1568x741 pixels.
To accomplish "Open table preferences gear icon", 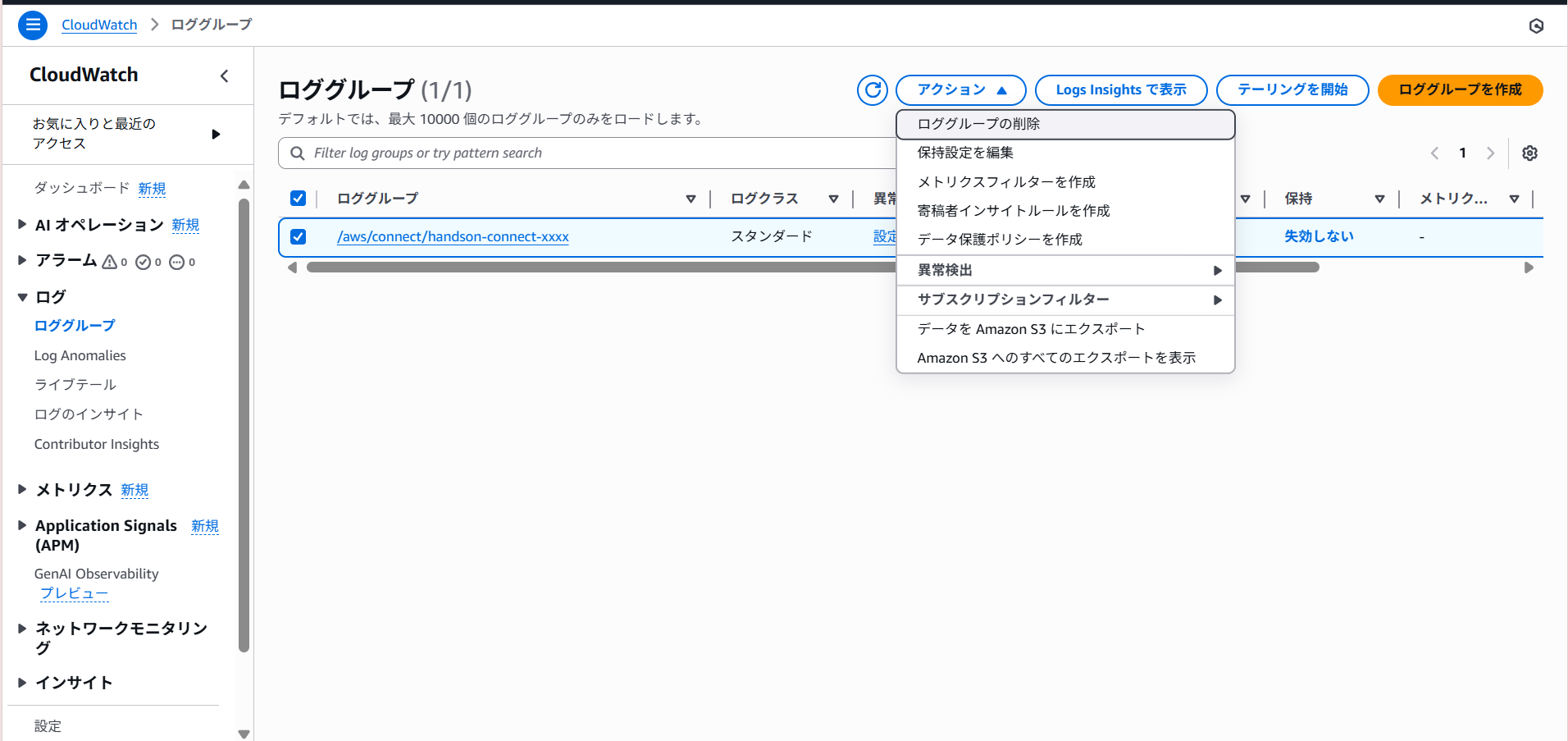I will (1529, 153).
